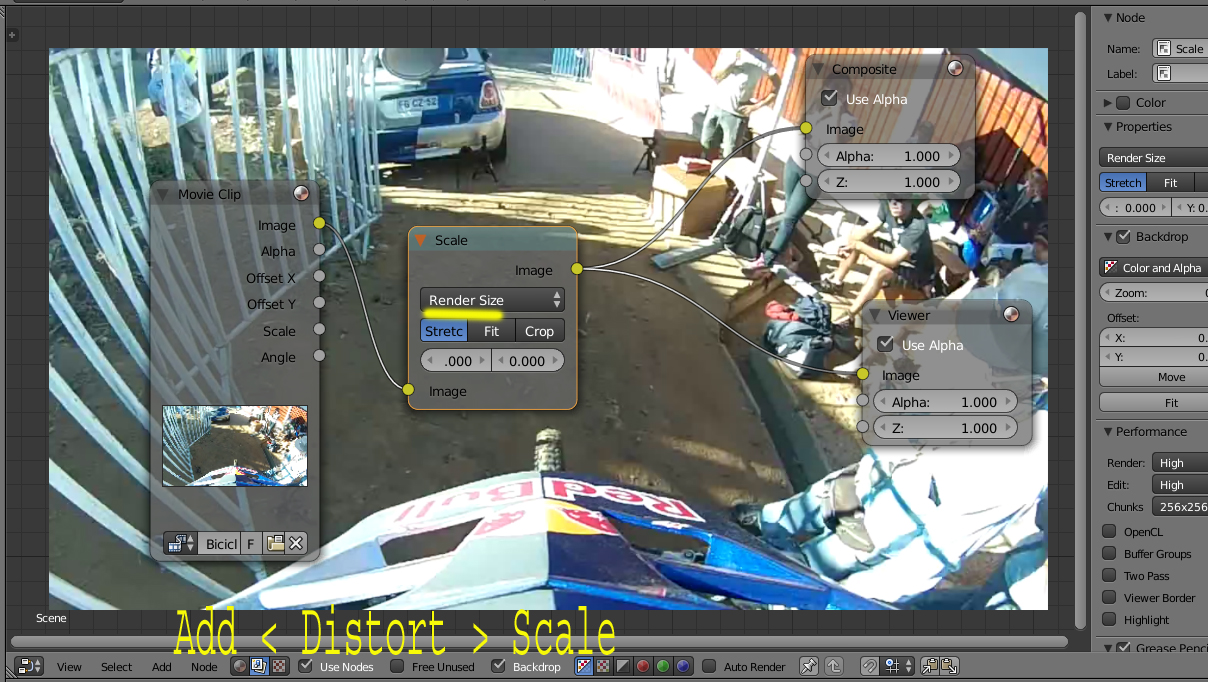Click the pin node tree icon

coord(809,666)
